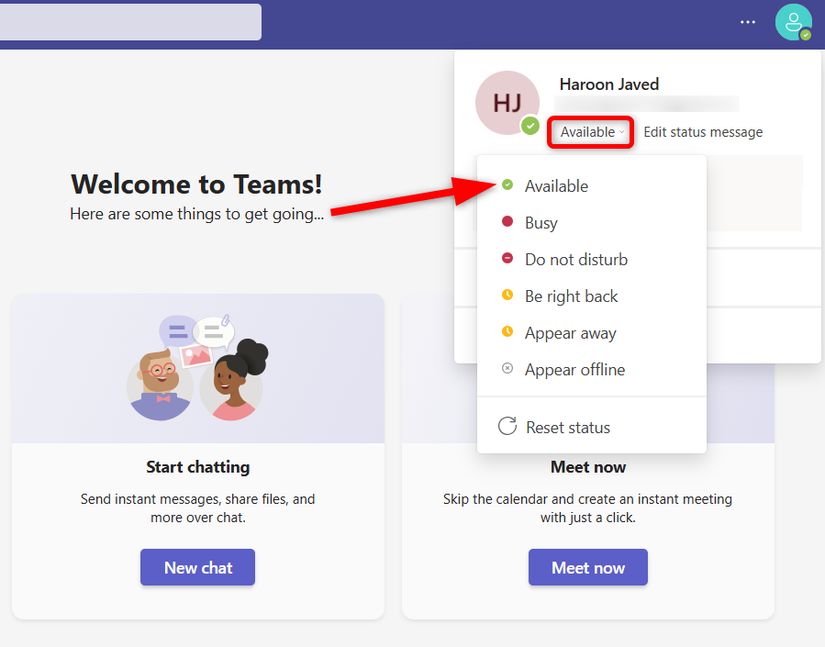Select the Available status icon
This screenshot has height=647, width=825.
(508, 185)
